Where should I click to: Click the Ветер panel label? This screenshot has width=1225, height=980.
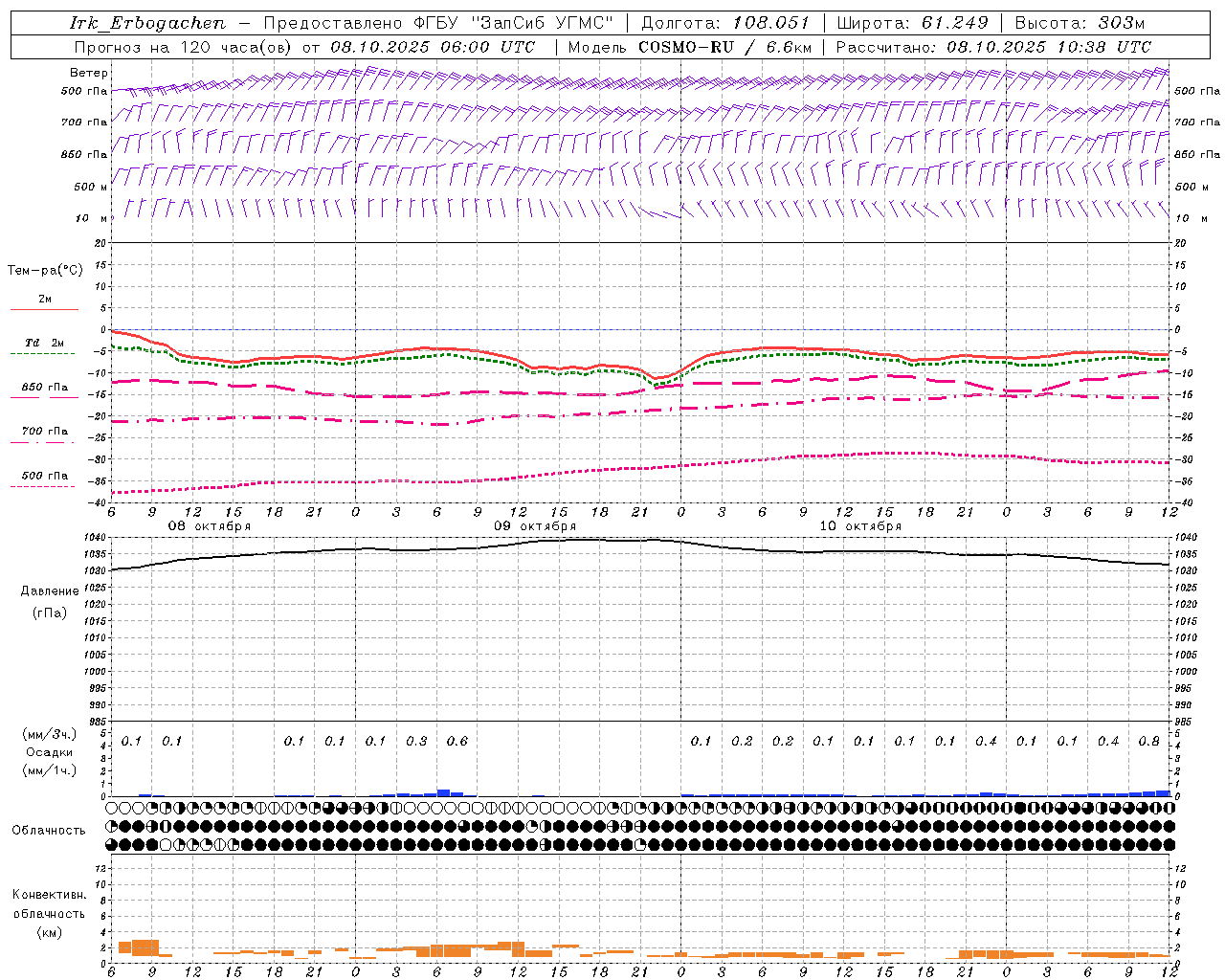point(89,73)
